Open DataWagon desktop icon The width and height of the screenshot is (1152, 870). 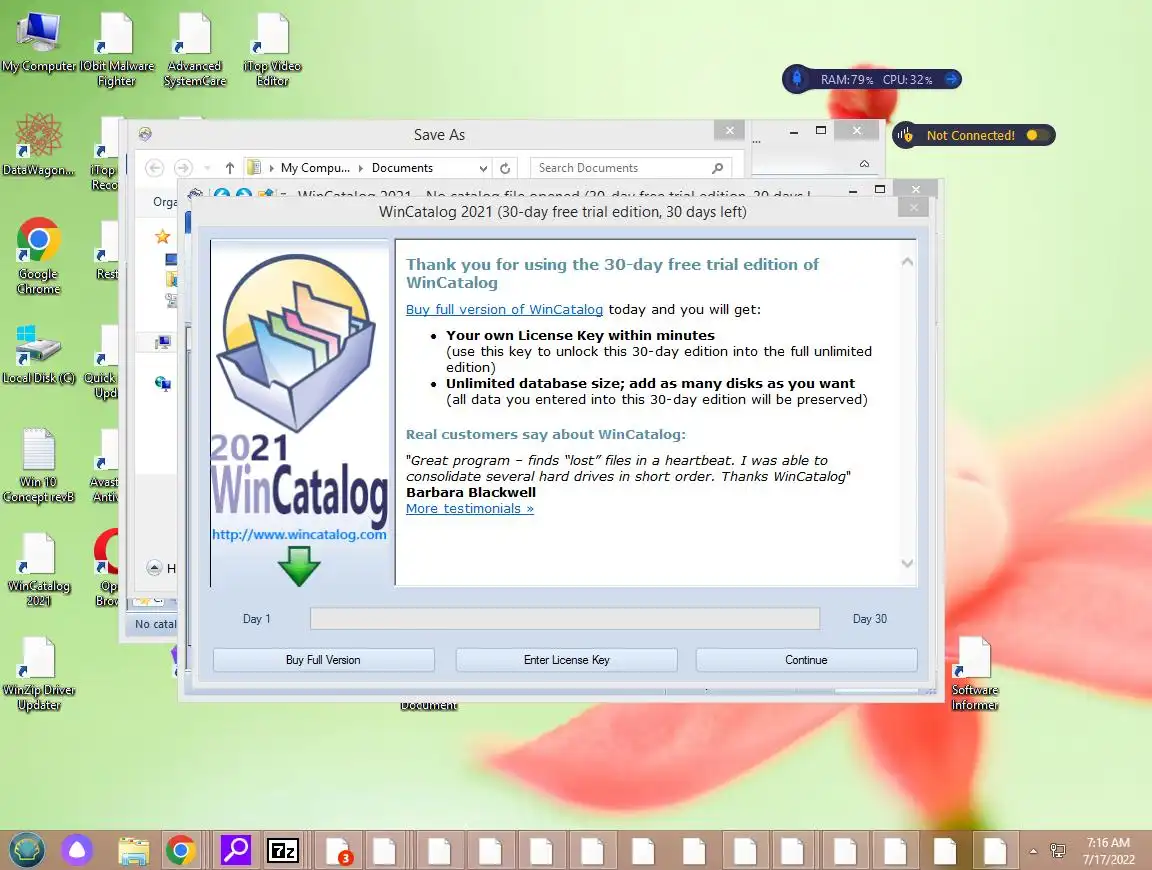point(38,145)
